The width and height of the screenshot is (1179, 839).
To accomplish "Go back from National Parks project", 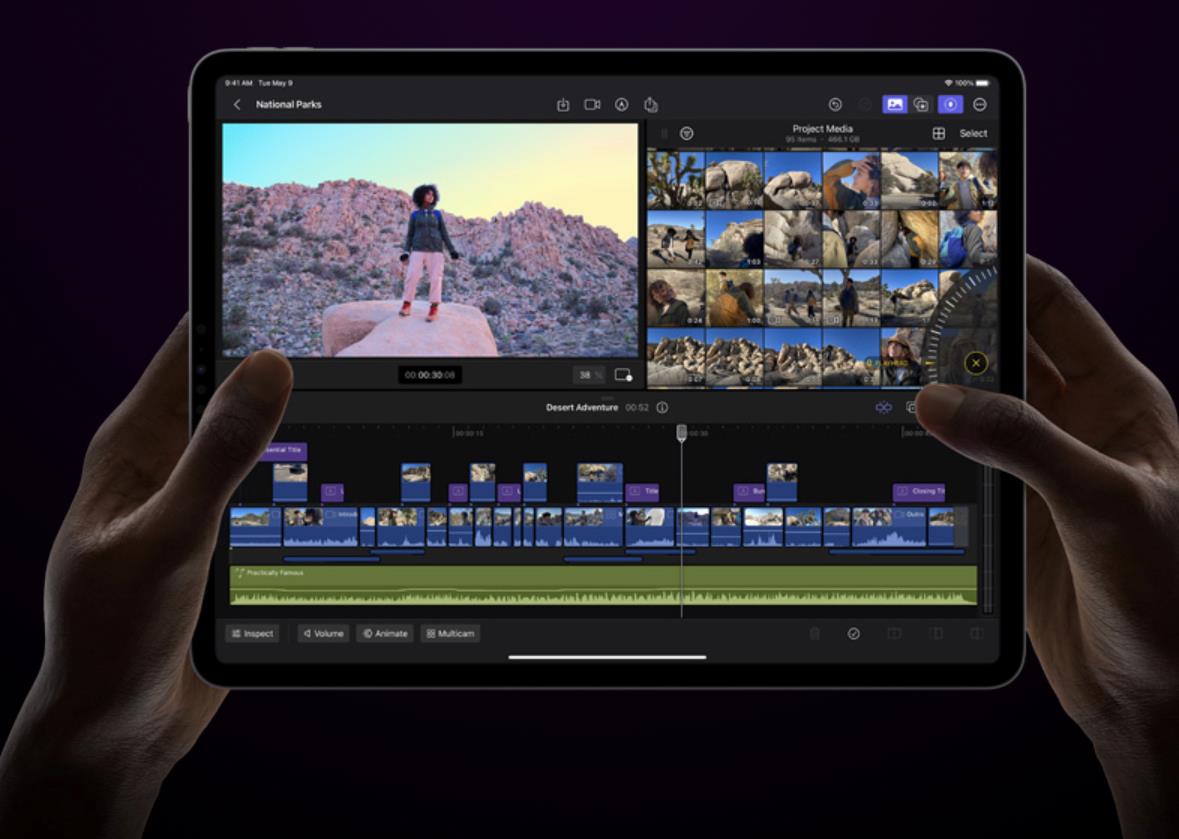I will (237, 105).
